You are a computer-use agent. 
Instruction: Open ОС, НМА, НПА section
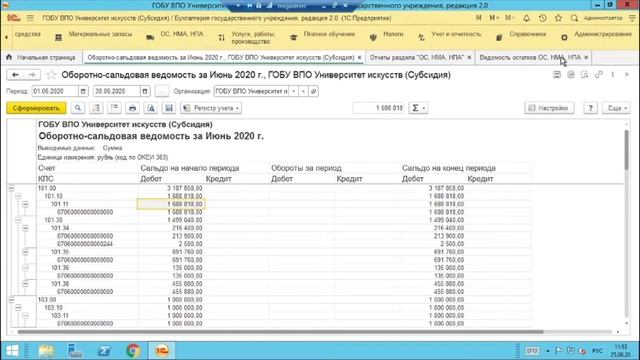[175, 37]
